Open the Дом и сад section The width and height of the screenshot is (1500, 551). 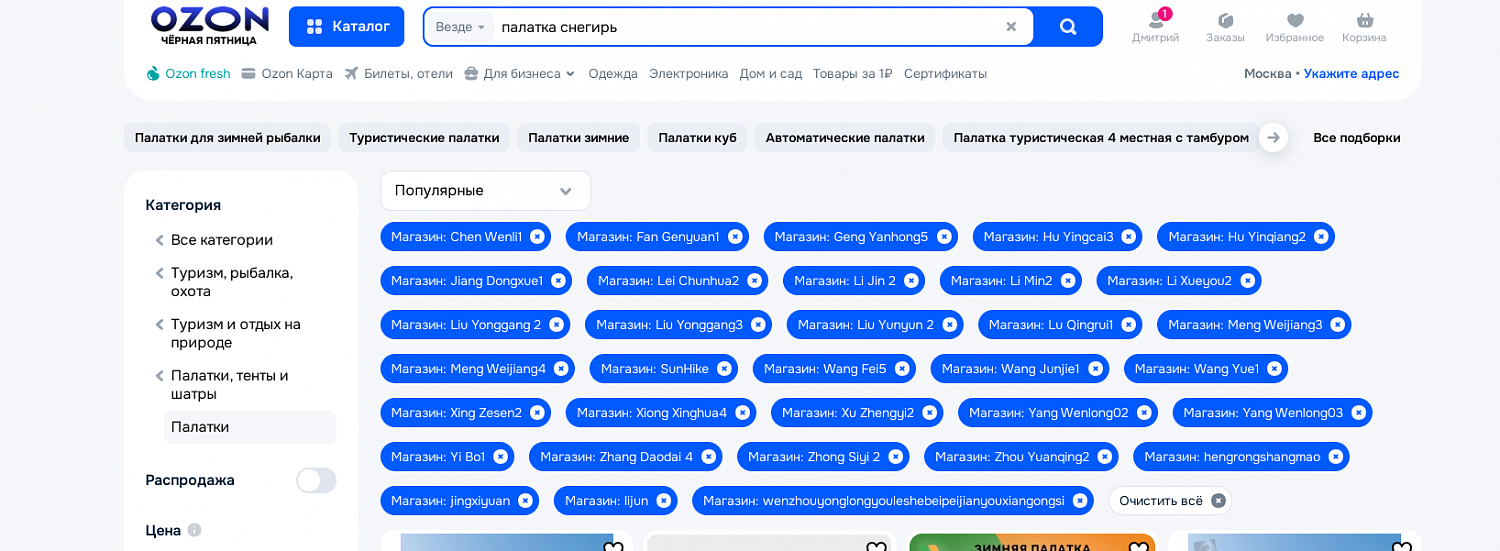tap(770, 73)
